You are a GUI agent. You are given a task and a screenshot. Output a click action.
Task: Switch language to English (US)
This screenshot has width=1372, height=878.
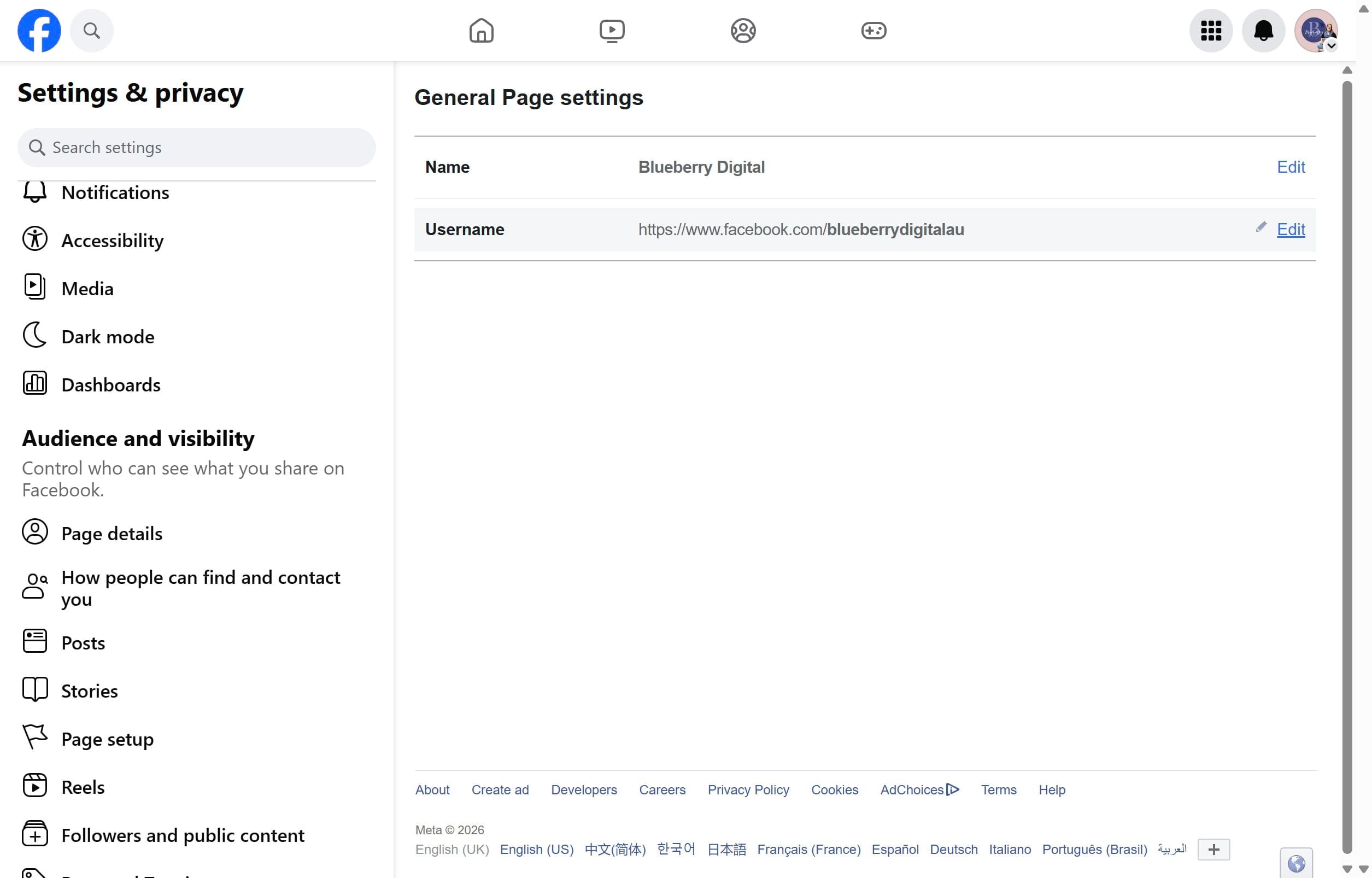[536, 850]
